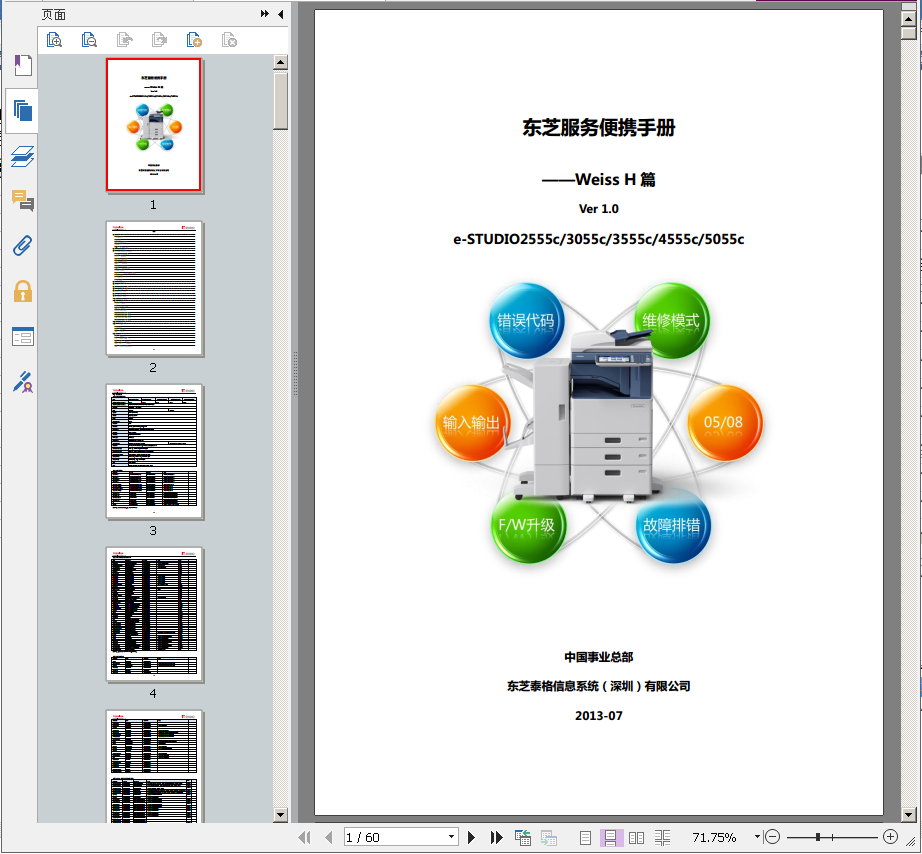Click the 中国事业总部 text
The height and width of the screenshot is (854, 922).
click(599, 657)
